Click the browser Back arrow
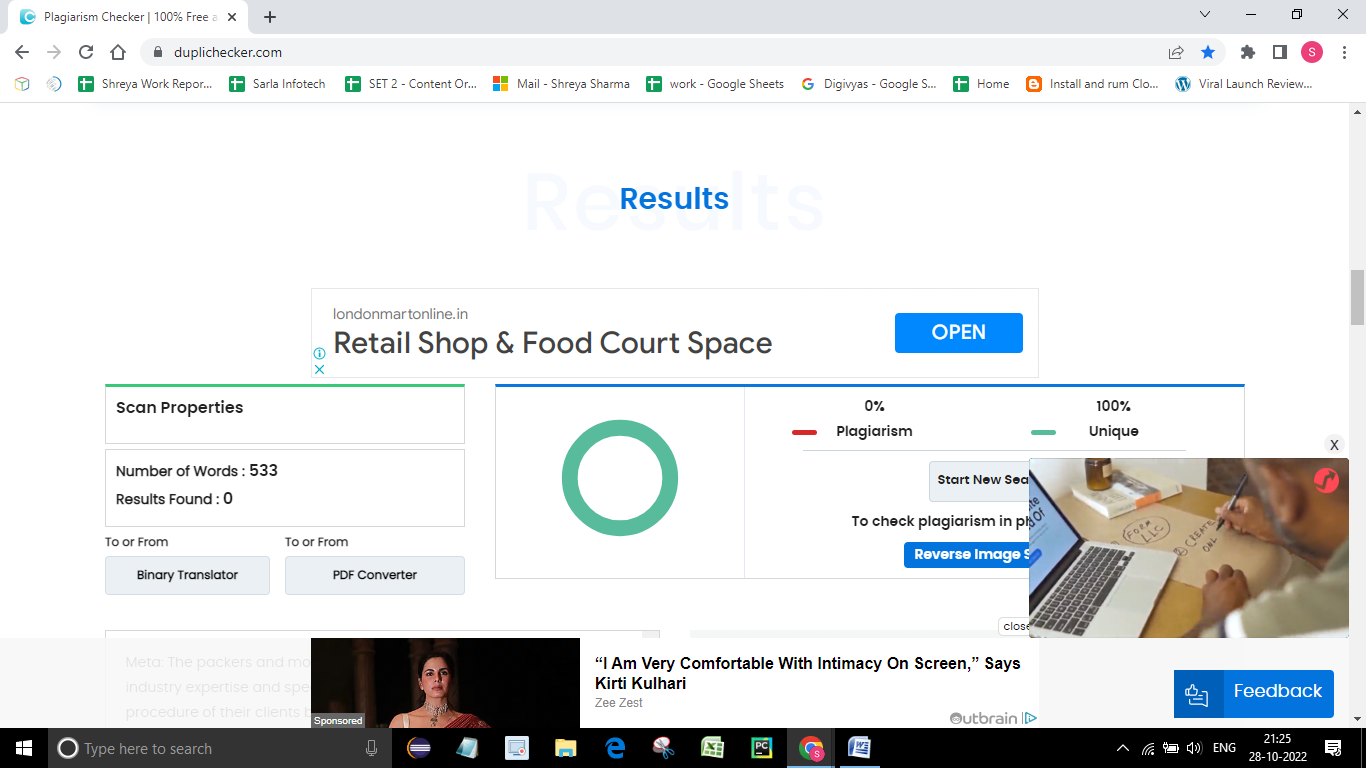Image resolution: width=1366 pixels, height=768 pixels. [x=22, y=52]
